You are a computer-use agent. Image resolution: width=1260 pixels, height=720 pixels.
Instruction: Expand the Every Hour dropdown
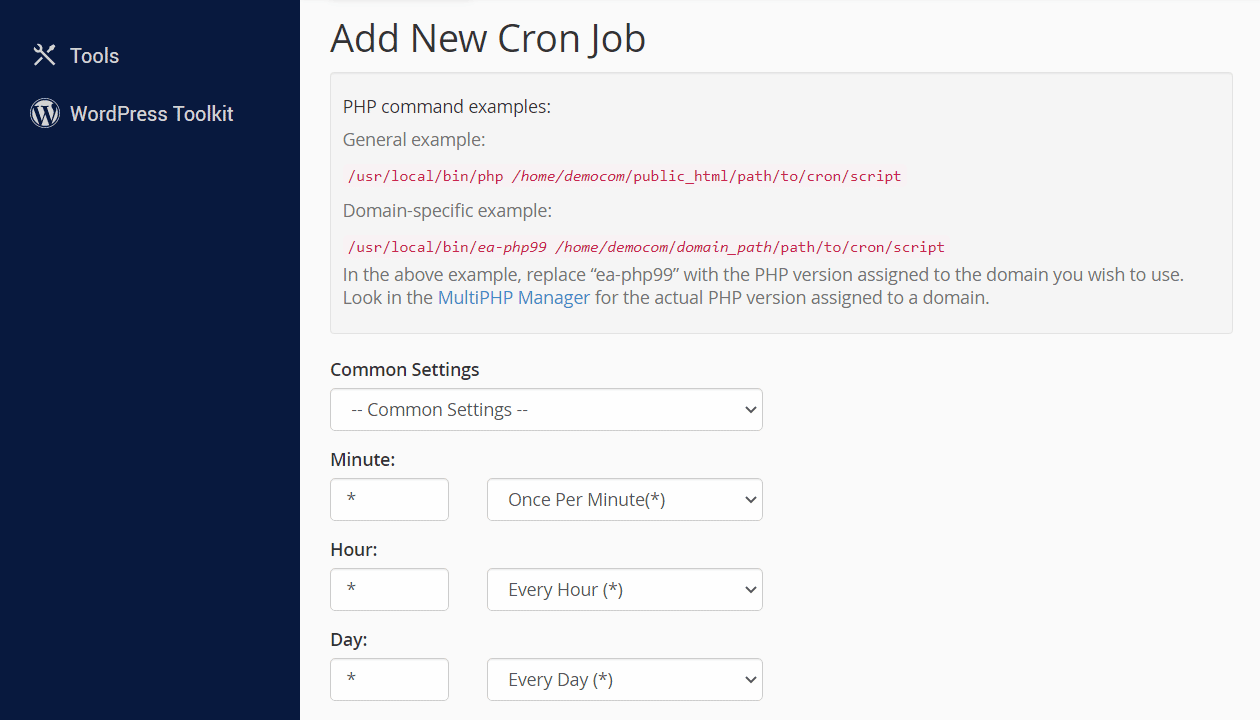[x=624, y=590]
